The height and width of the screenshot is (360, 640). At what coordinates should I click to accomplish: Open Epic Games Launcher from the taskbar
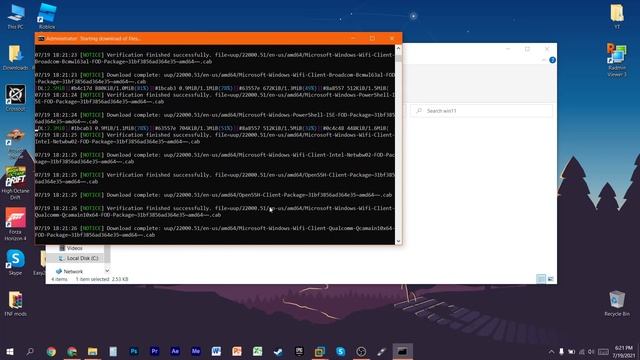(299, 351)
